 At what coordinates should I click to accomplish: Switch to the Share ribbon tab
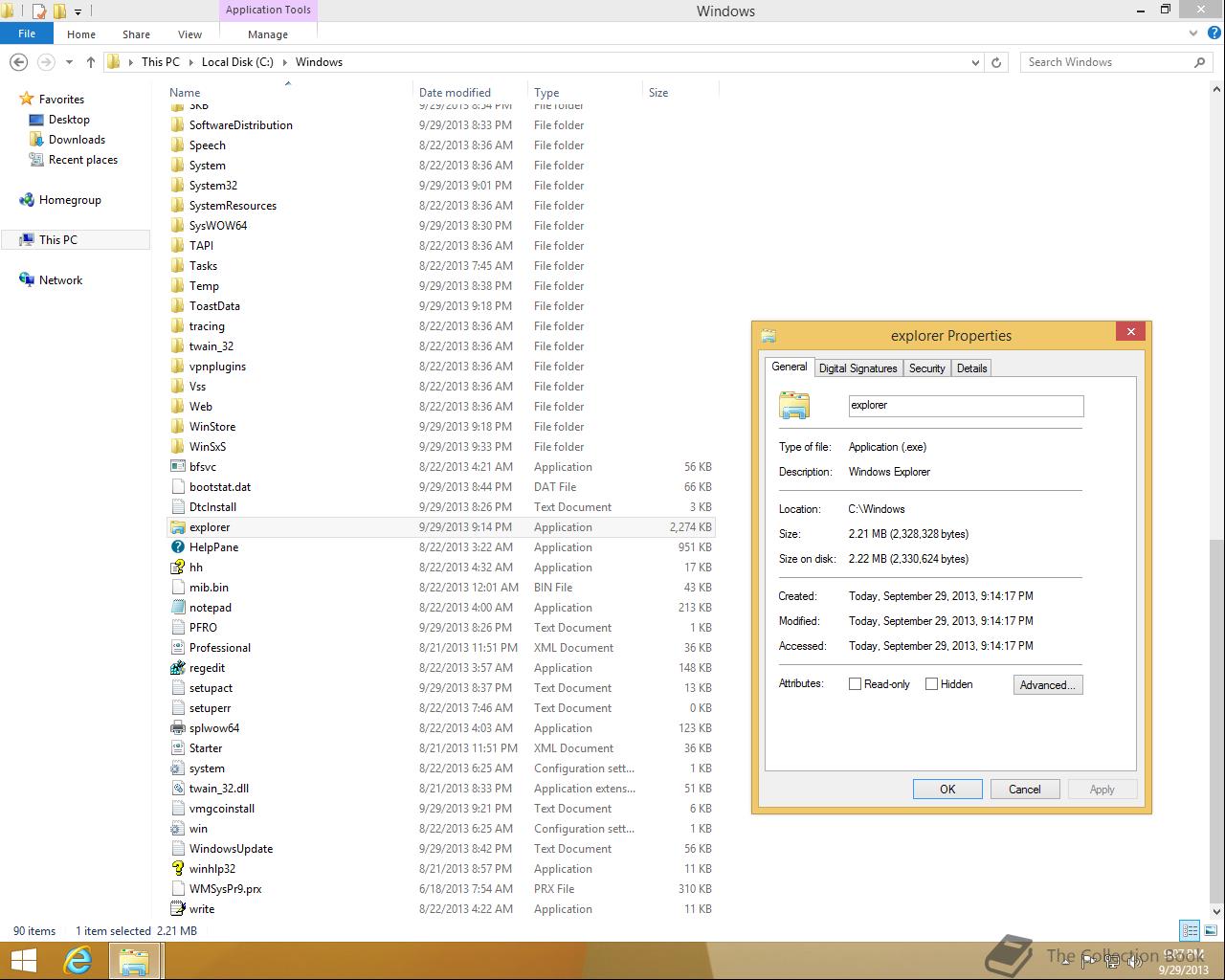coord(136,33)
